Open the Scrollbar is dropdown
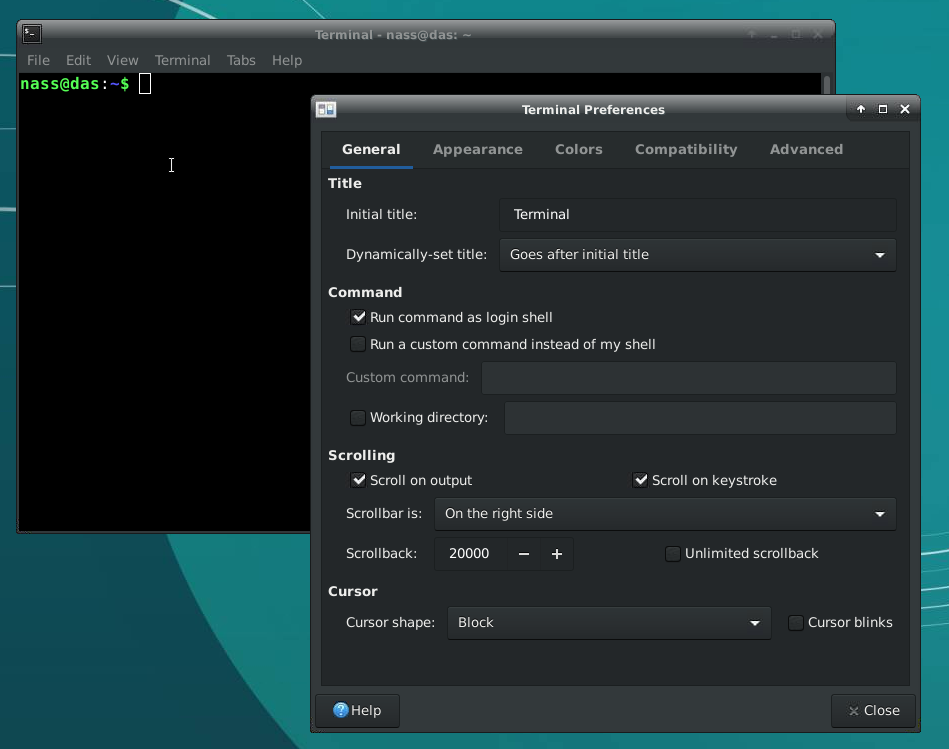Image resolution: width=949 pixels, height=749 pixels. pos(665,514)
